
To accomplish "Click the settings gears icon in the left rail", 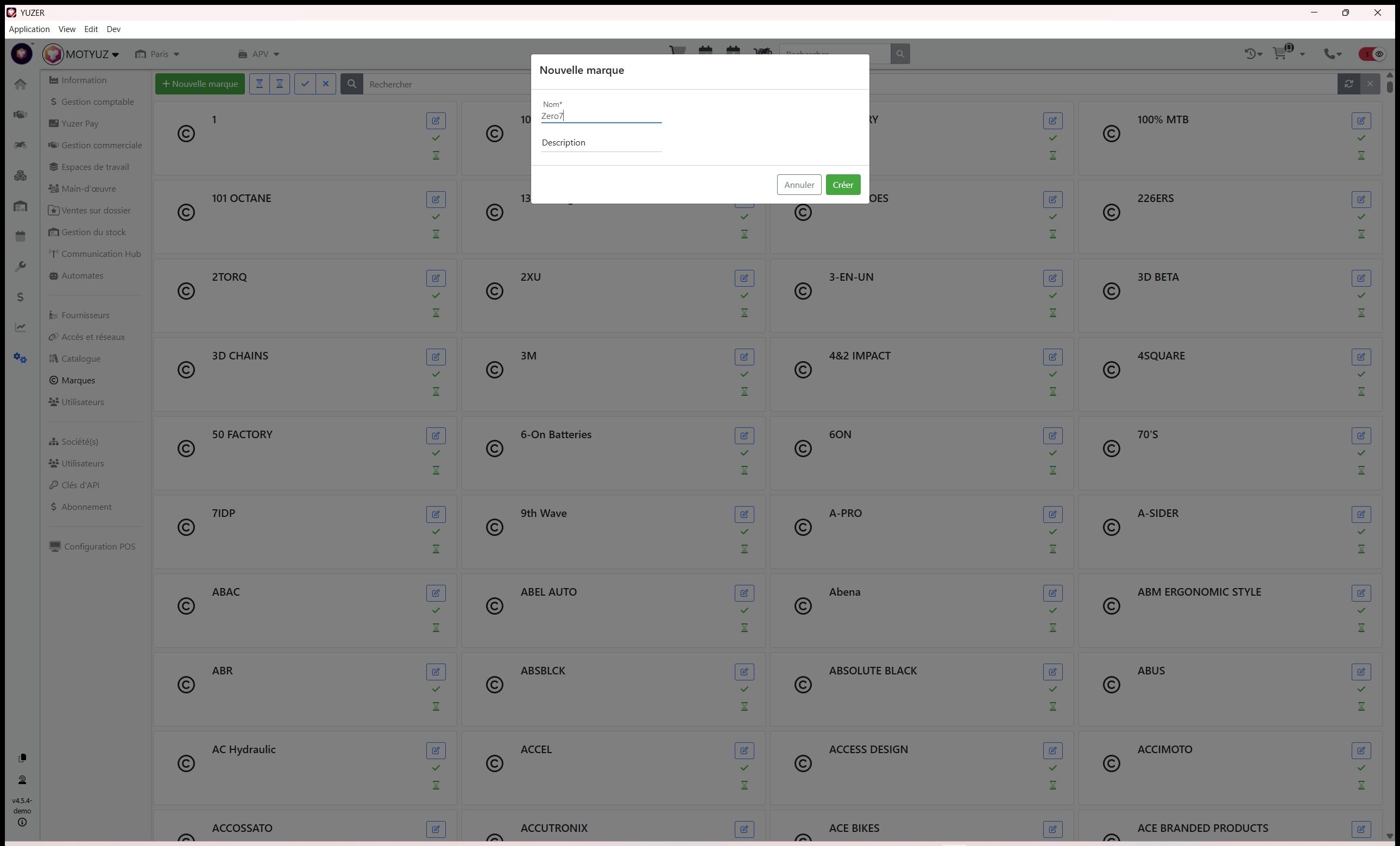I will tap(21, 358).
